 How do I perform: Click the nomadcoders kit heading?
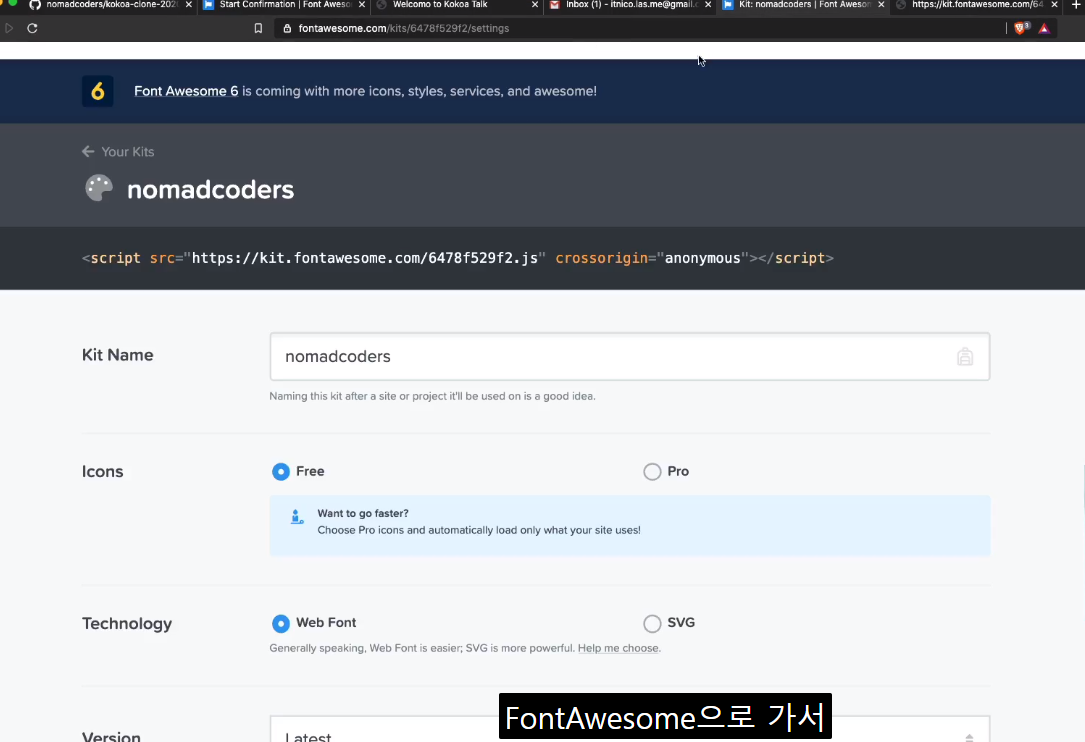[x=210, y=190]
